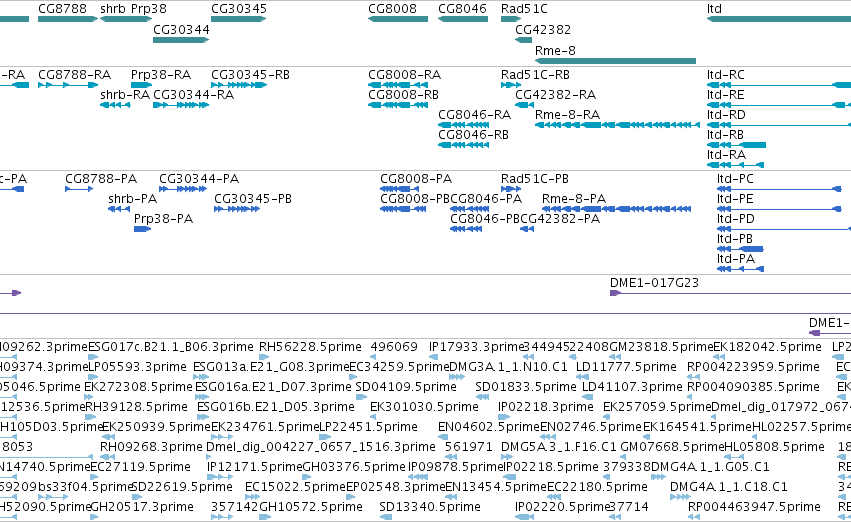851x522 pixels.
Task: Click the CG8788 gene bar
Action: pyautogui.click(x=68, y=19)
